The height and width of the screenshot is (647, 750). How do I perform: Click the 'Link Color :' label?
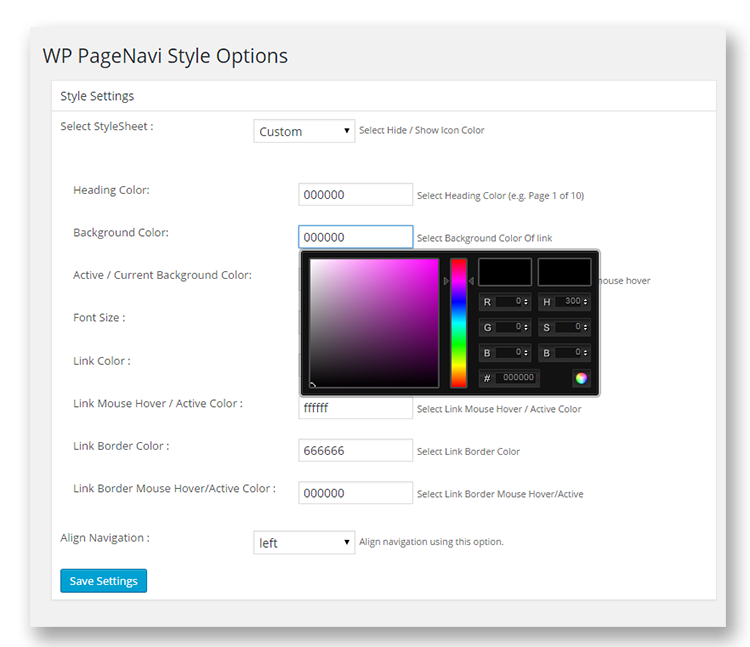pyautogui.click(x=101, y=361)
